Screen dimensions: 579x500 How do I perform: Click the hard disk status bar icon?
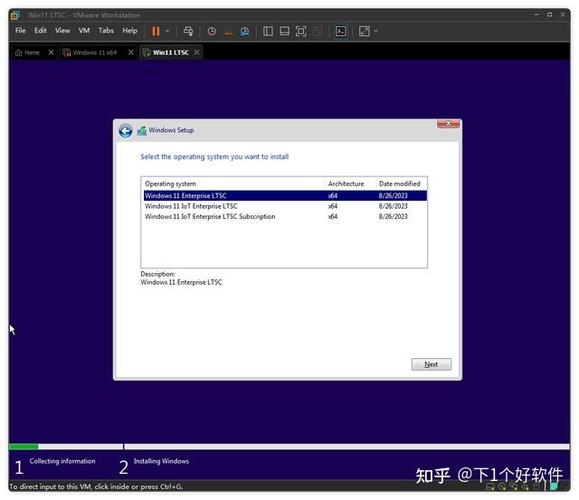pyautogui.click(x=491, y=487)
